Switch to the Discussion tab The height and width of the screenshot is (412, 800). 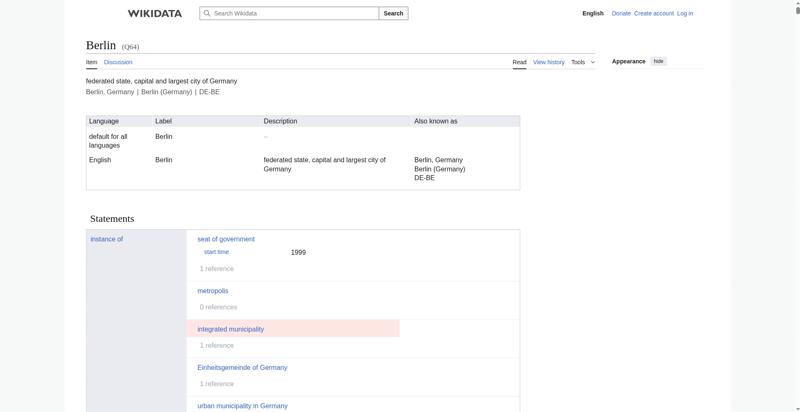pyautogui.click(x=118, y=62)
